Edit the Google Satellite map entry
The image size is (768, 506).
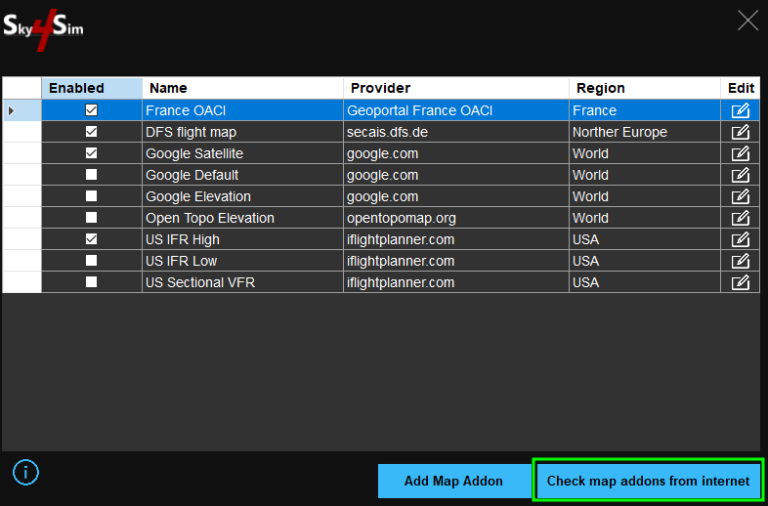click(740, 154)
